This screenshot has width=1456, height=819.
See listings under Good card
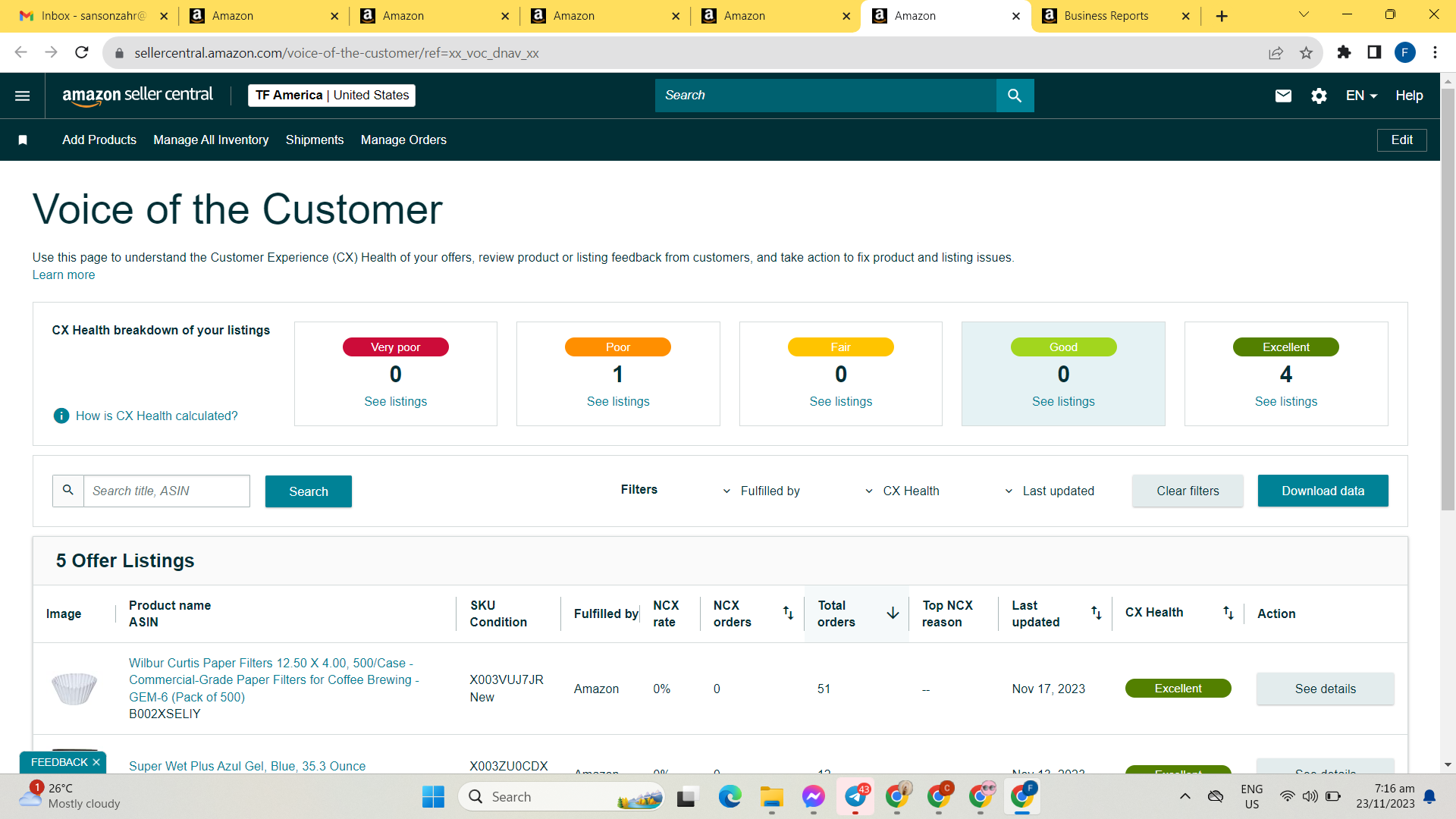1063,401
